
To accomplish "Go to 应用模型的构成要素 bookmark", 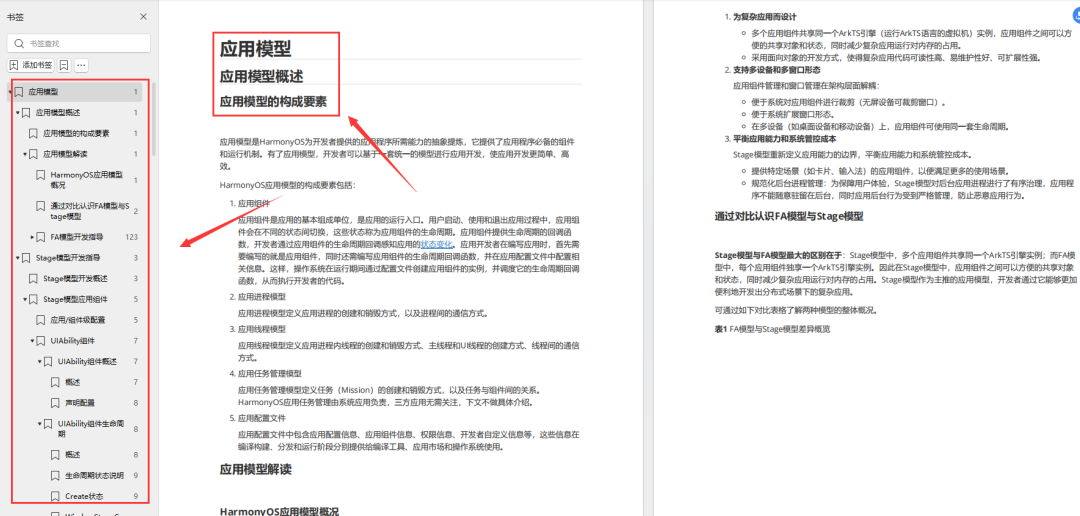I will pos(76,133).
